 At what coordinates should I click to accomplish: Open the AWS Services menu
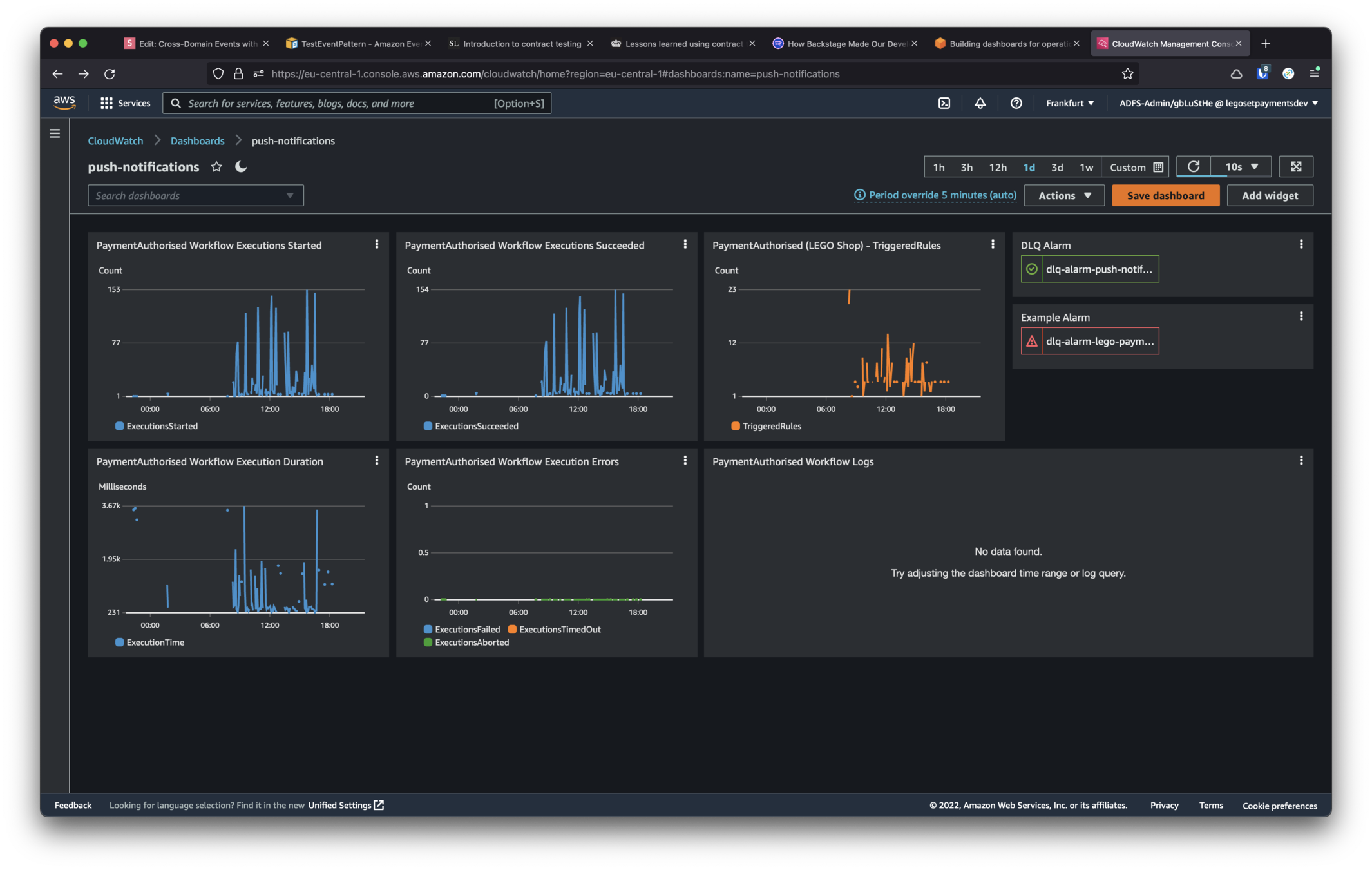pos(126,103)
